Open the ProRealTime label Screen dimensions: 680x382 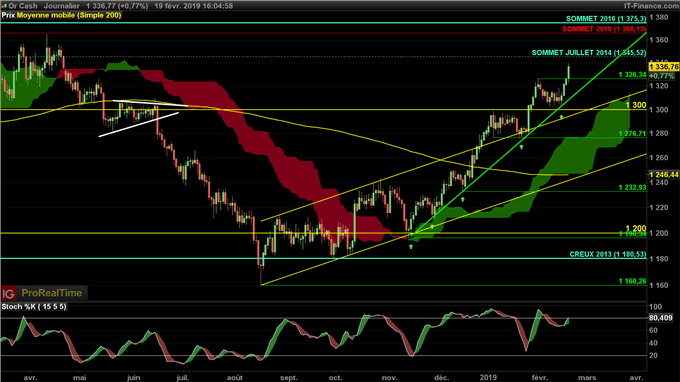click(52, 294)
